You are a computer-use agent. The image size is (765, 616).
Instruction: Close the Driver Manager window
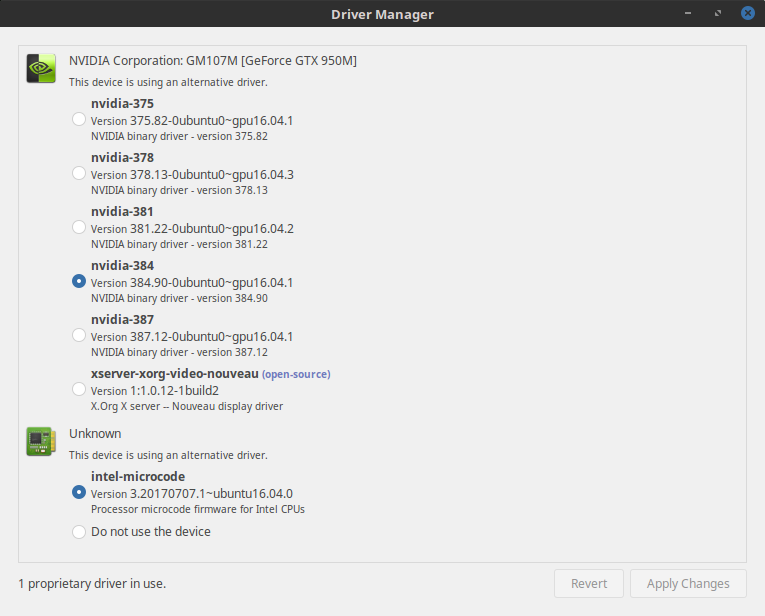747,13
